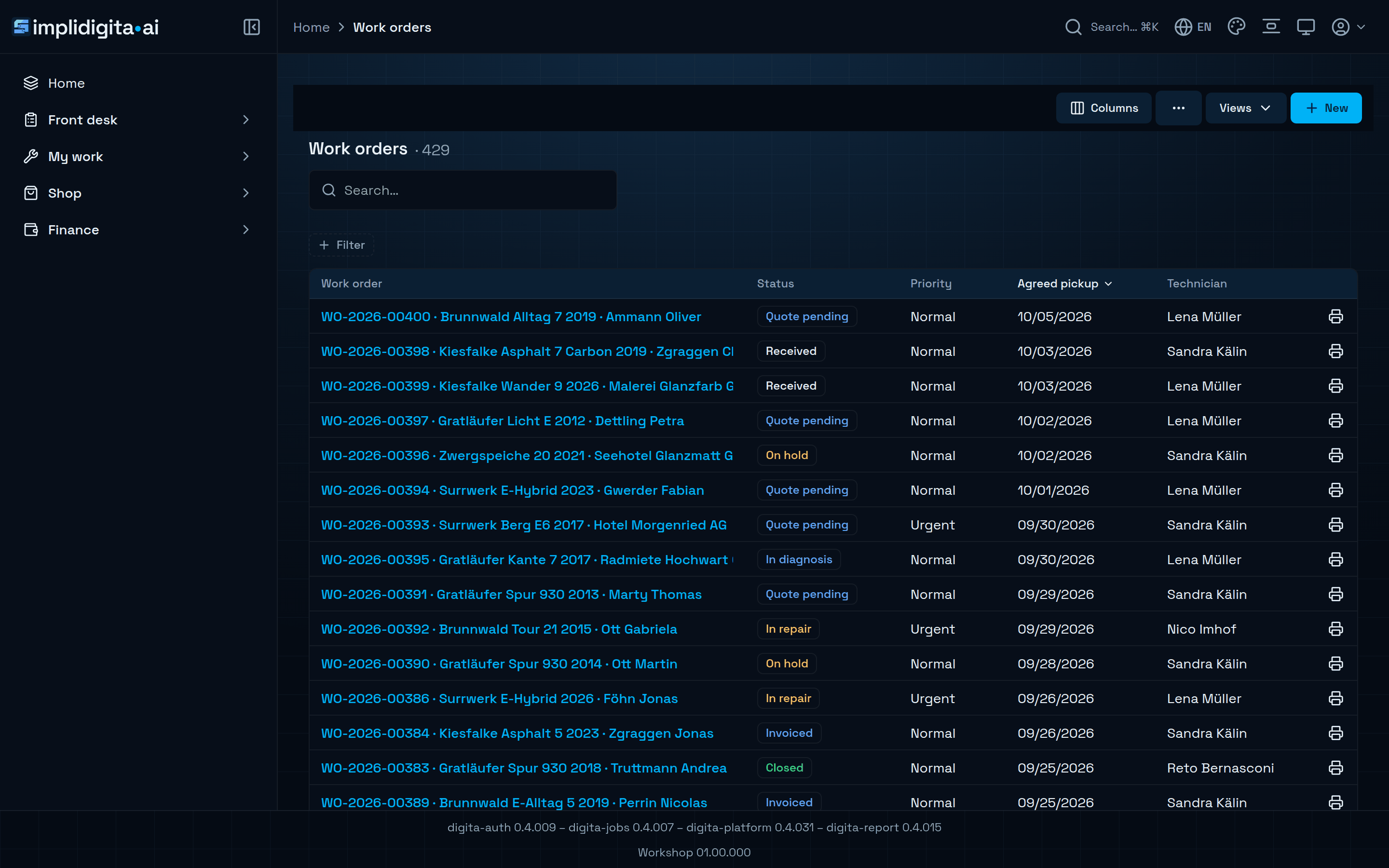
Task: Print work order WO-2026-00383
Action: (x=1335, y=768)
